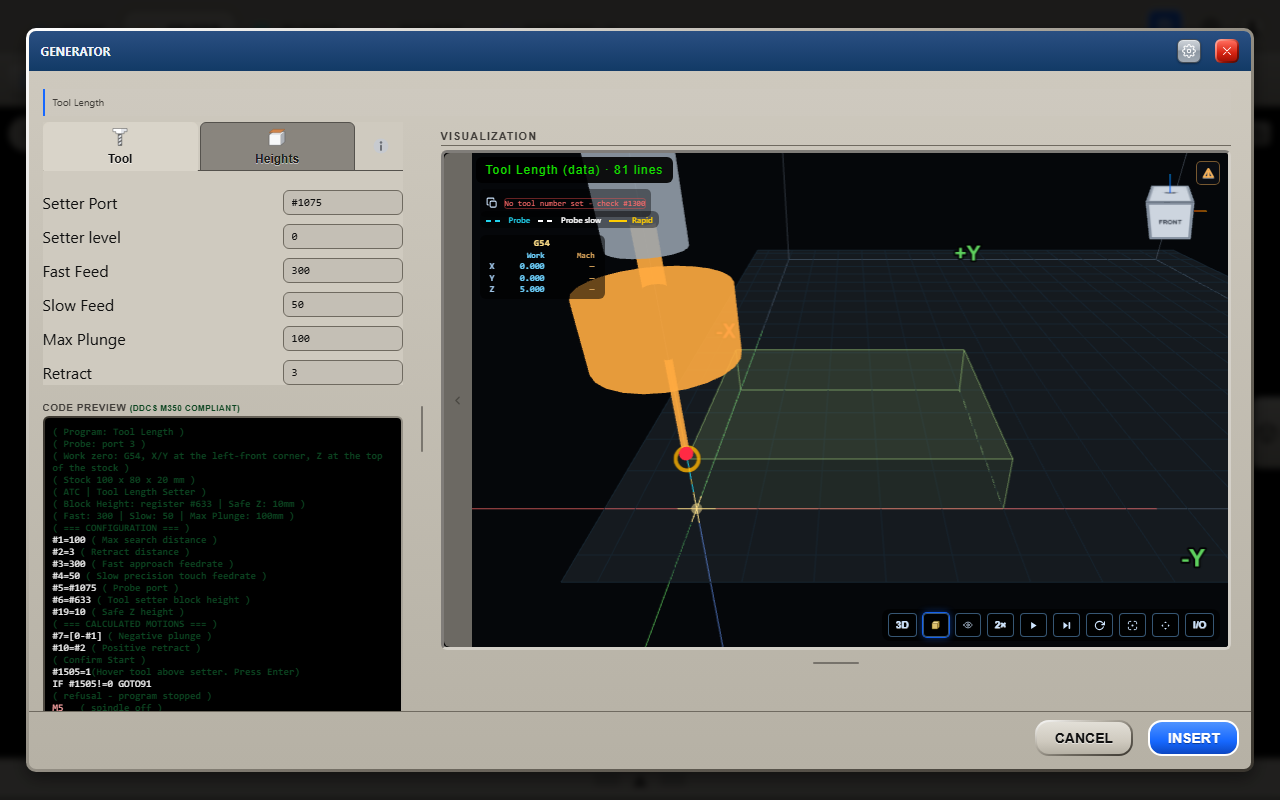
Task: Click the Cancel button
Action: click(1083, 738)
